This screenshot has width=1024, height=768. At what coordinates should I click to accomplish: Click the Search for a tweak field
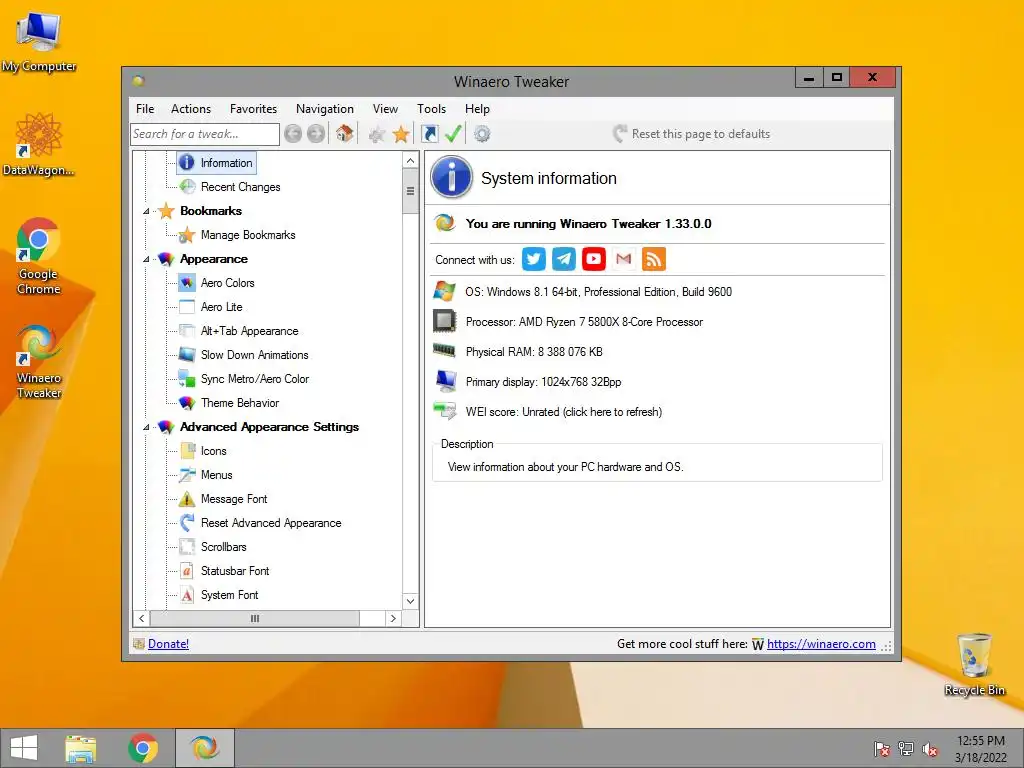205,135
